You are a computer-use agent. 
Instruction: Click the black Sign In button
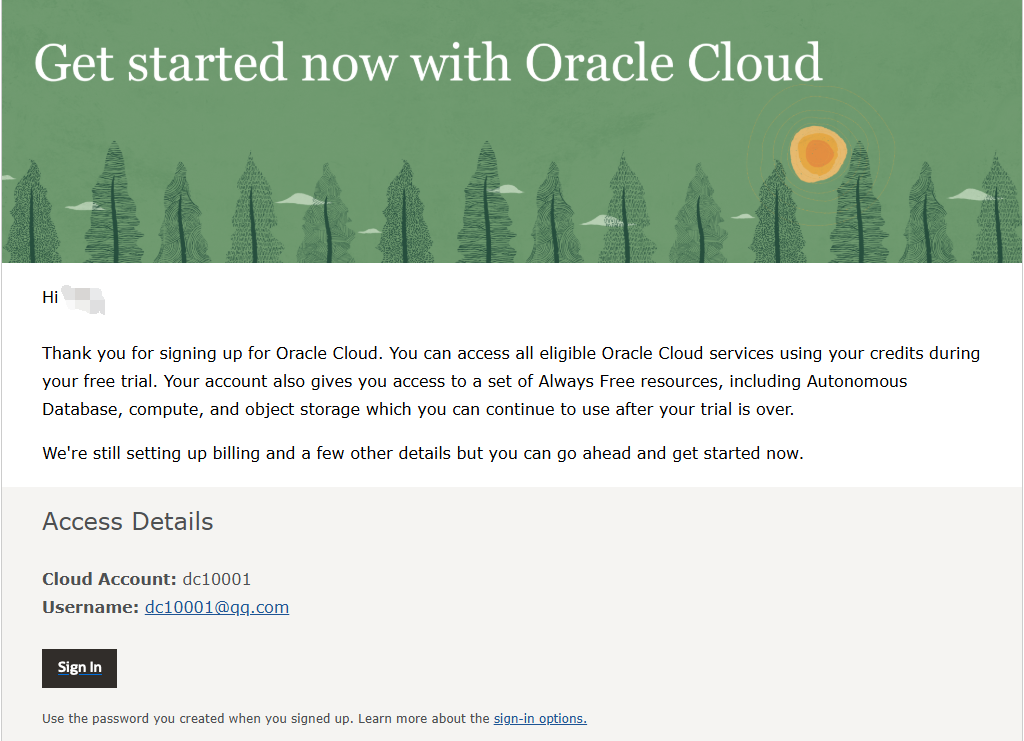tap(79, 668)
